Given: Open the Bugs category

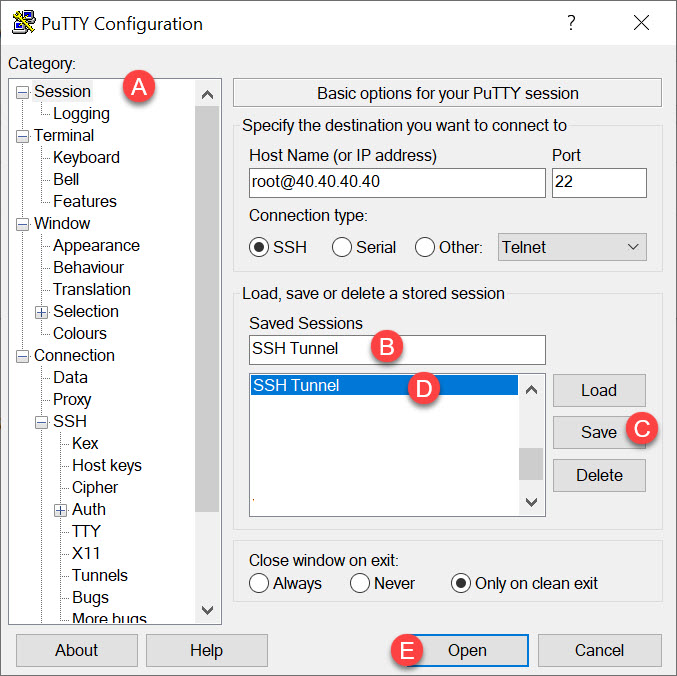Looking at the screenshot, I should (90, 598).
